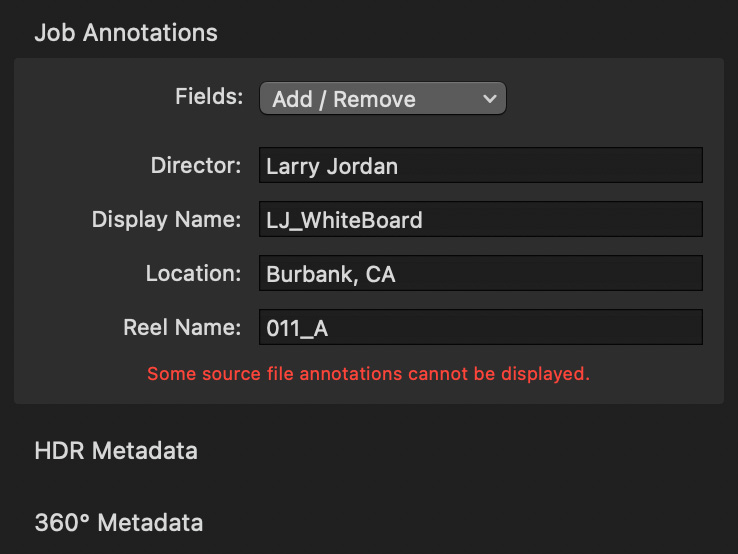Viewport: 738px width, 554px height.
Task: Collapse the Job Annotations section header
Action: coord(126,33)
